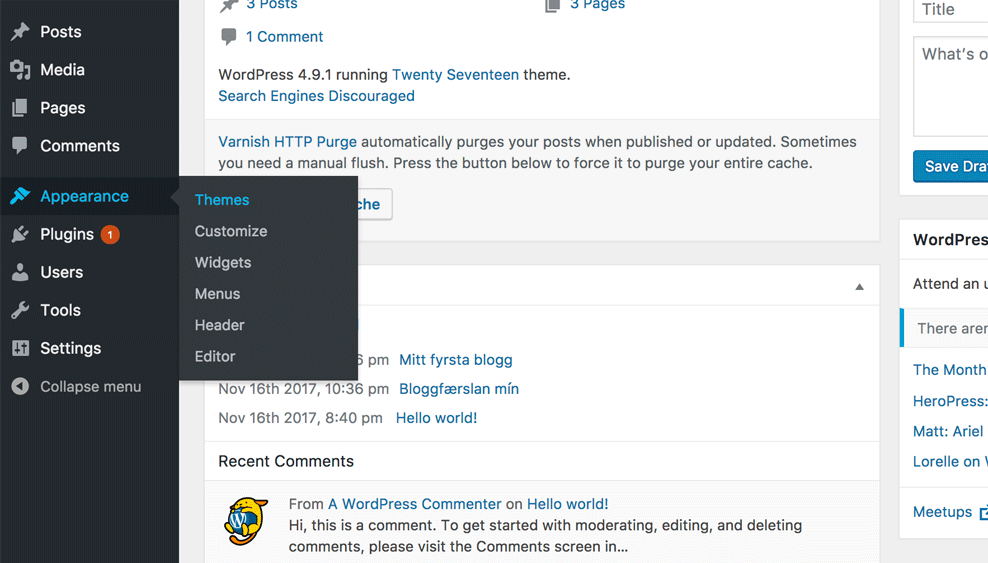
Task: Open the Users menu label
Action: [62, 272]
